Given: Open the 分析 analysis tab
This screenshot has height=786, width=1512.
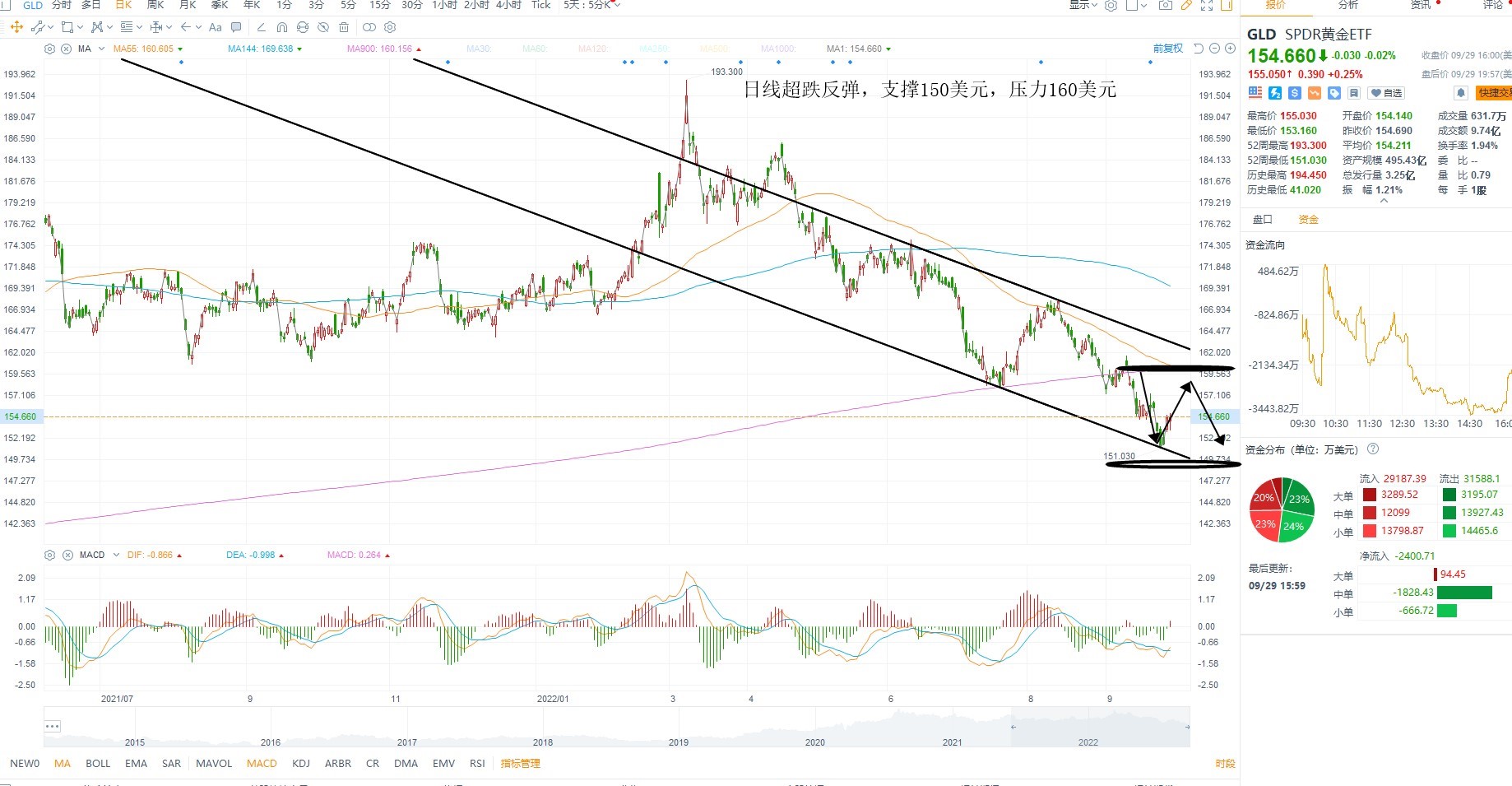Looking at the screenshot, I should click(x=1348, y=5).
